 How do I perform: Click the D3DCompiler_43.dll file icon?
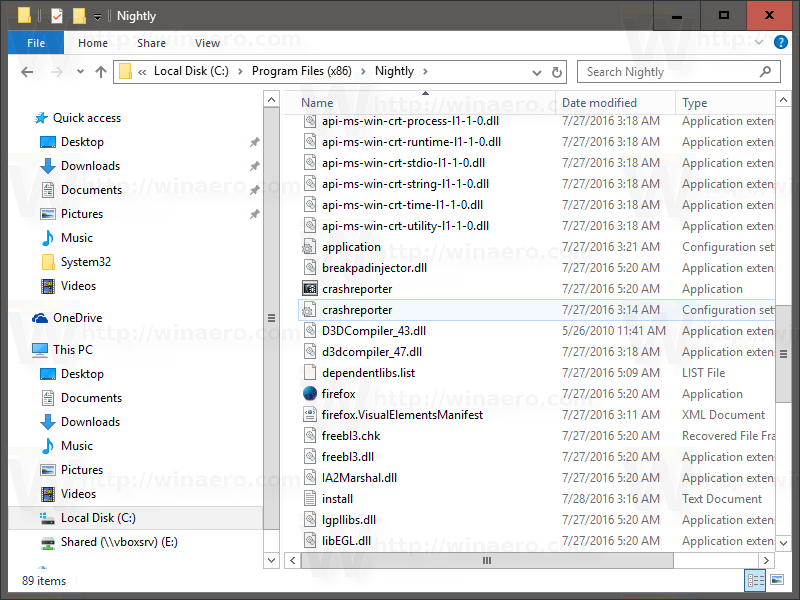310,331
